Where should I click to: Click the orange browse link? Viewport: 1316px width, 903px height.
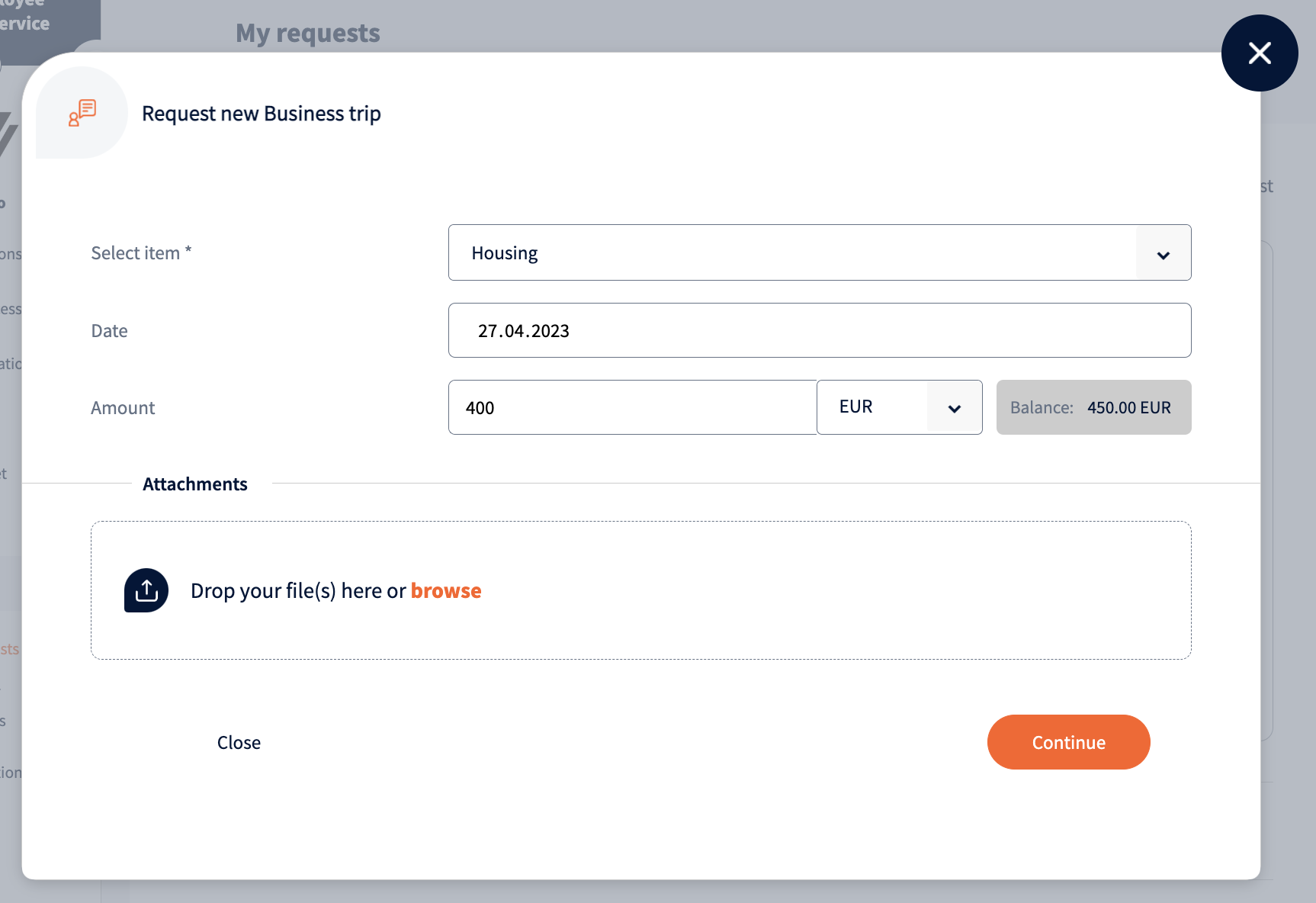(x=446, y=591)
